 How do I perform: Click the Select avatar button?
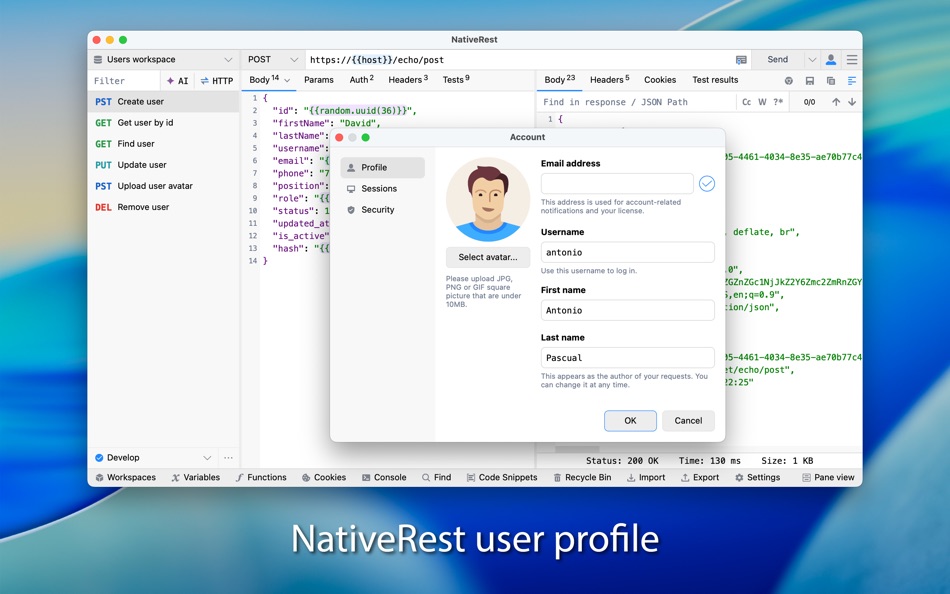(487, 257)
